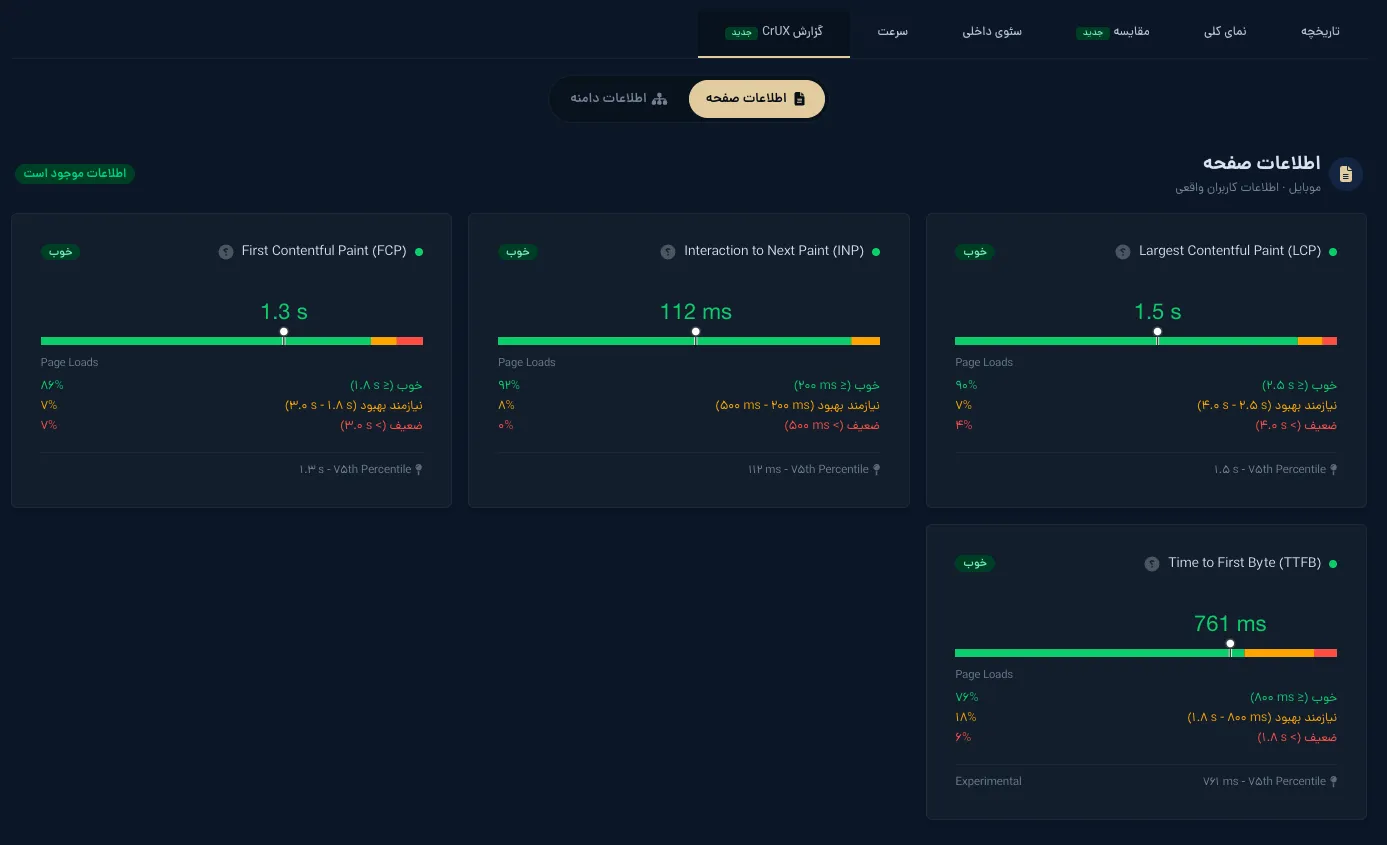Open the سرعت tab
This screenshot has height=845, width=1387.
(x=893, y=32)
